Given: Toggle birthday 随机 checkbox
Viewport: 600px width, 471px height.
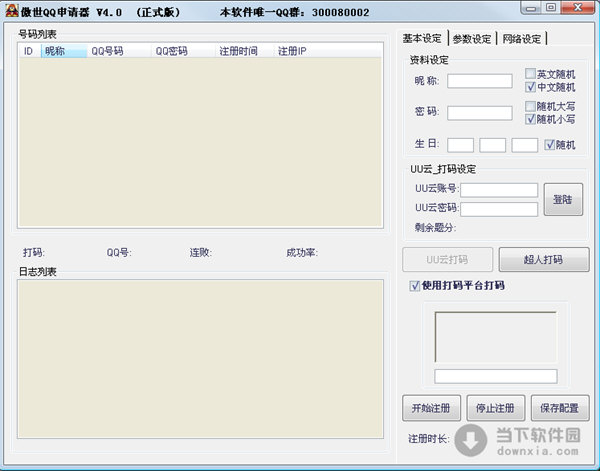Looking at the screenshot, I should pos(549,145).
